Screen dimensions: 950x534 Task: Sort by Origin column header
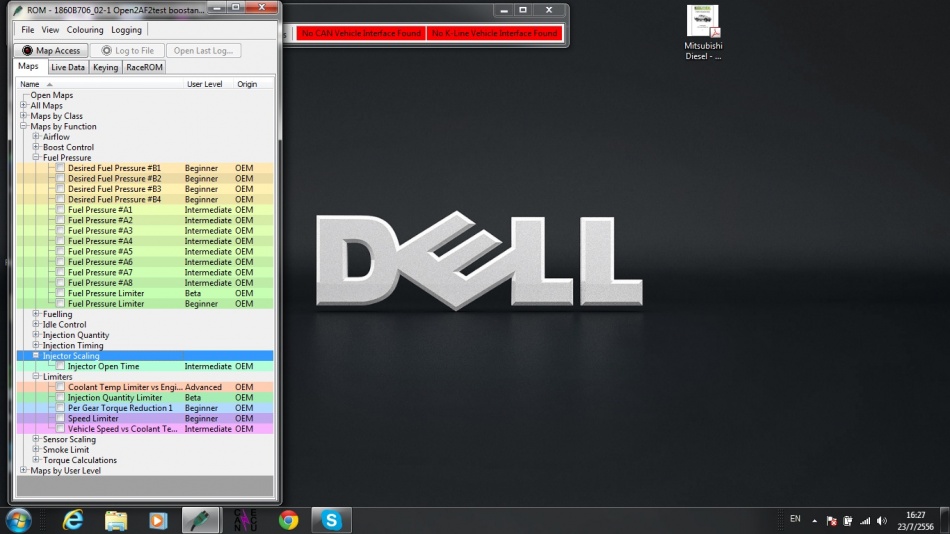[253, 84]
